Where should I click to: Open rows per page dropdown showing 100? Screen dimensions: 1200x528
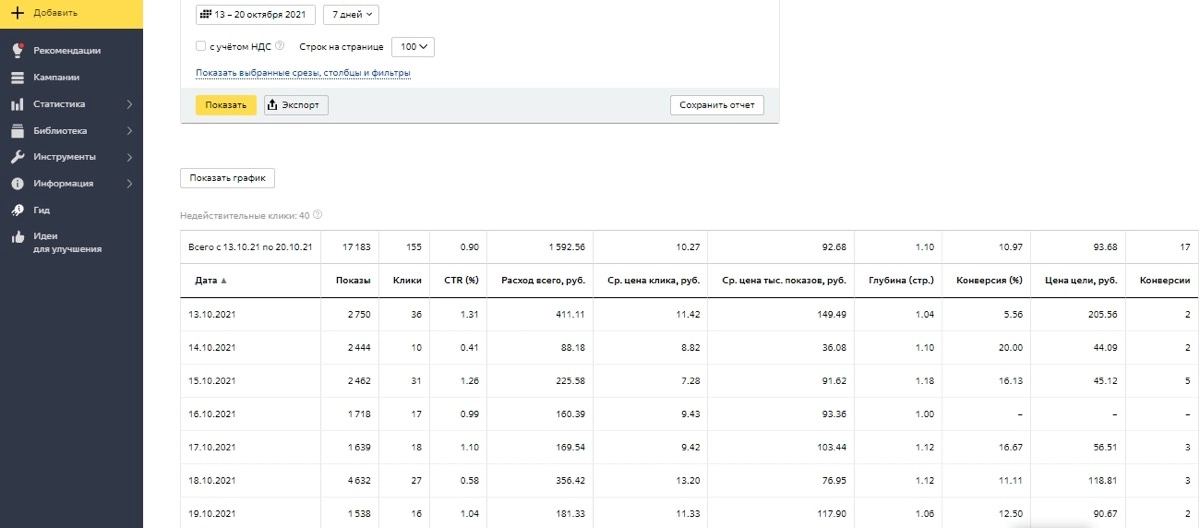413,46
